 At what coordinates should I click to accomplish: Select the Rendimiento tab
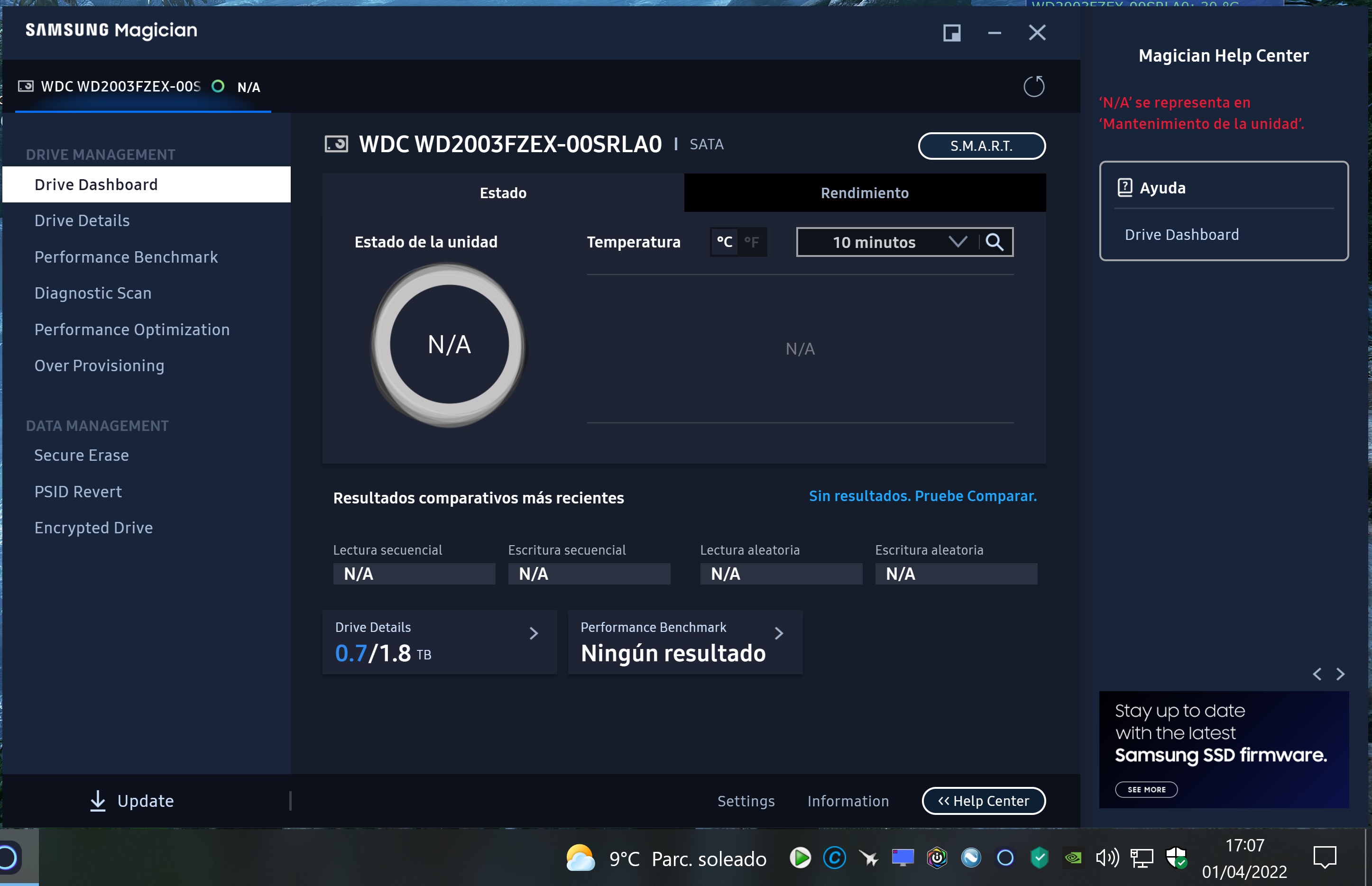pyautogui.click(x=865, y=193)
